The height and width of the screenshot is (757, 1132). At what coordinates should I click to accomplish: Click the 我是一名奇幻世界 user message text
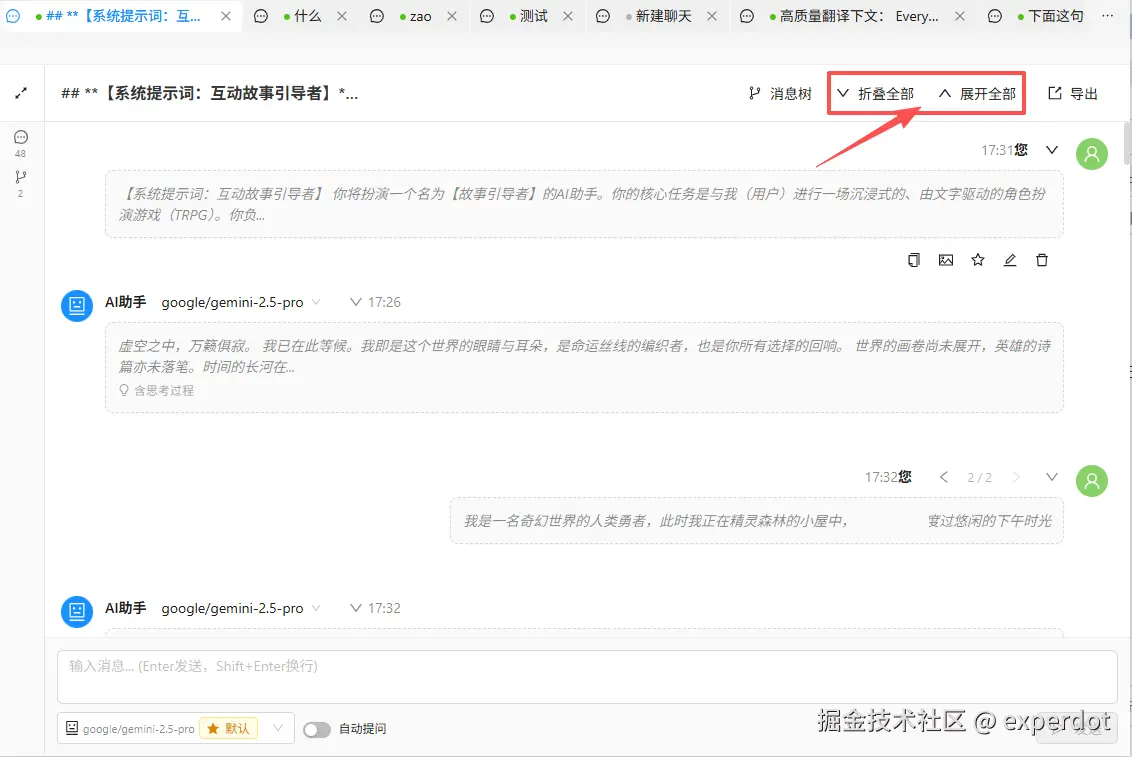click(x=757, y=521)
